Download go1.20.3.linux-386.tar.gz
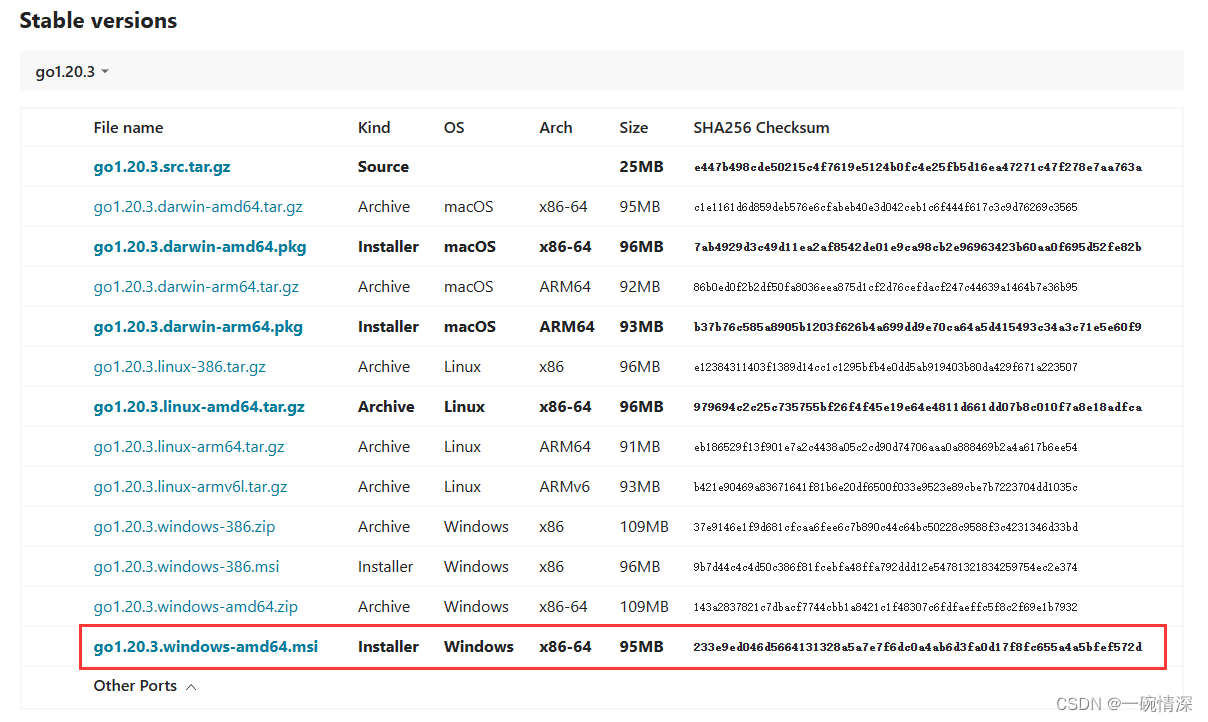The image size is (1208, 722). pyautogui.click(x=180, y=367)
